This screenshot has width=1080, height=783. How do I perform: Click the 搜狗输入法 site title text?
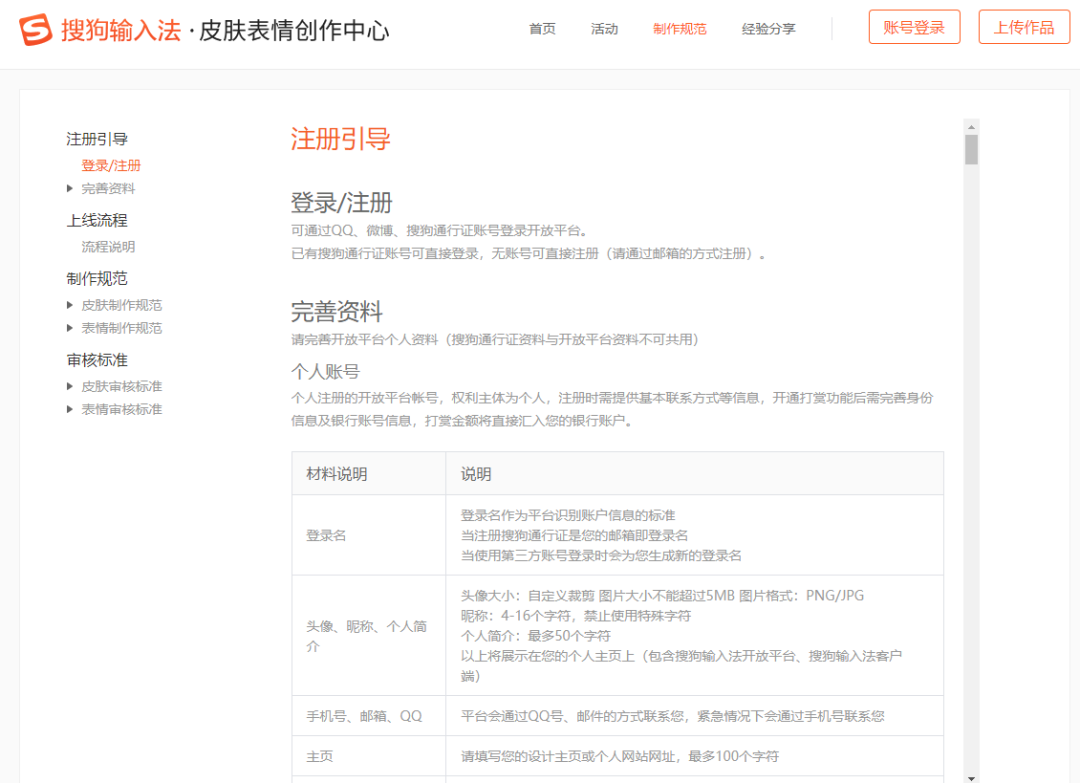click(x=121, y=30)
